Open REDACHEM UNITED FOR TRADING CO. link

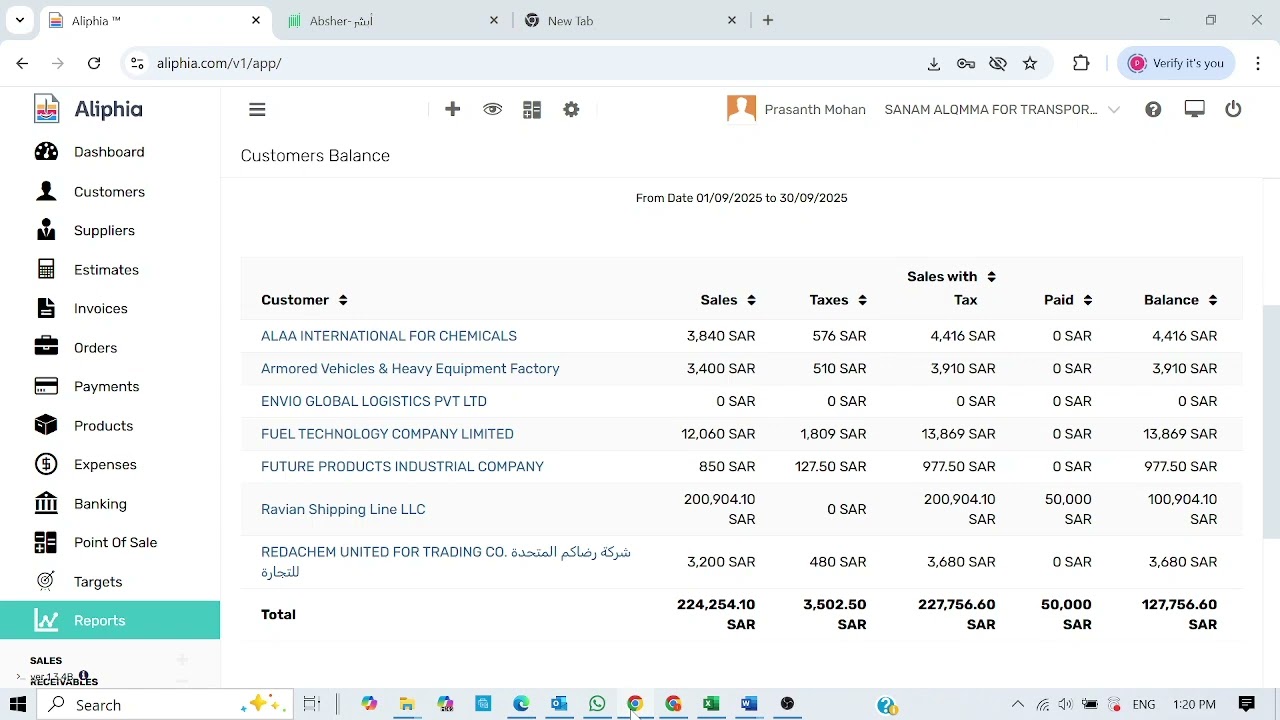click(x=446, y=562)
